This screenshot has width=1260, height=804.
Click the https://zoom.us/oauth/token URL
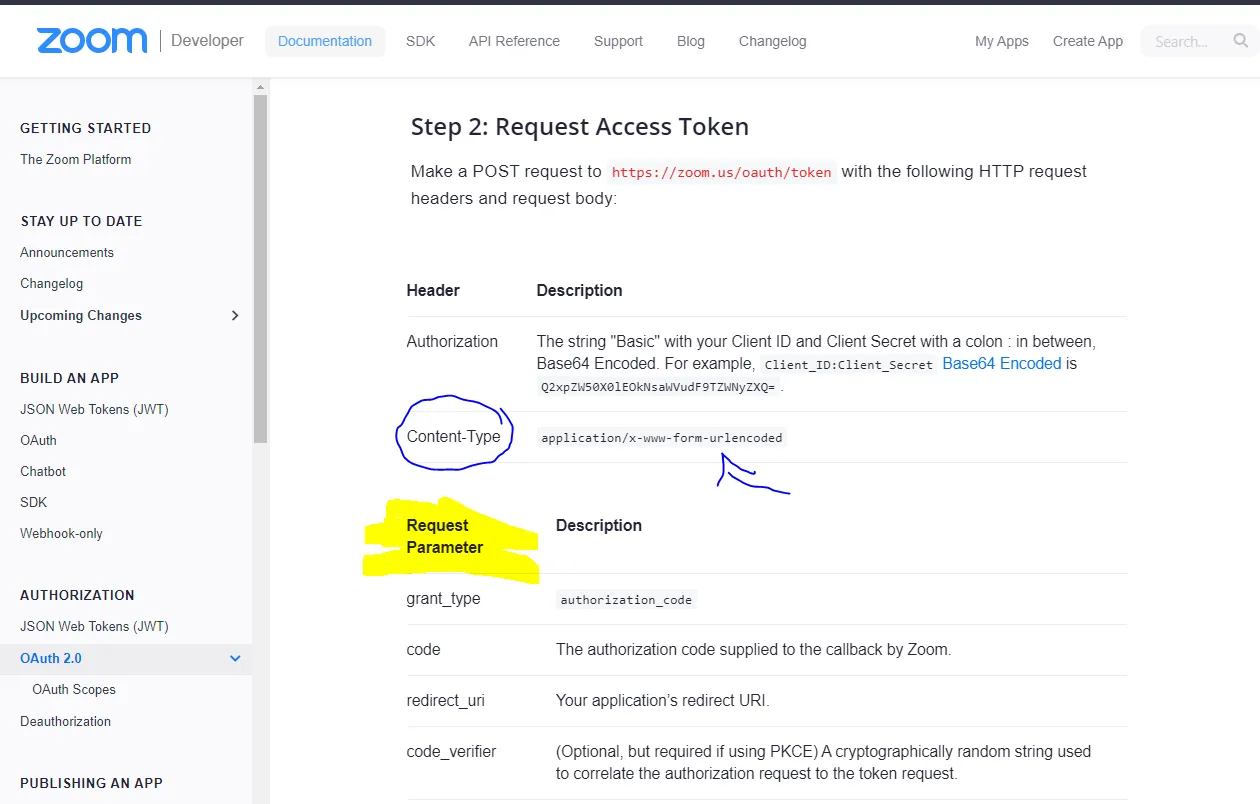(x=722, y=172)
